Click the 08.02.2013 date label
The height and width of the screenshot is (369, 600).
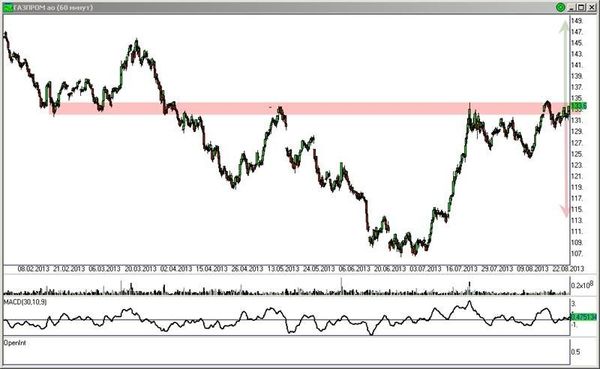point(33,269)
